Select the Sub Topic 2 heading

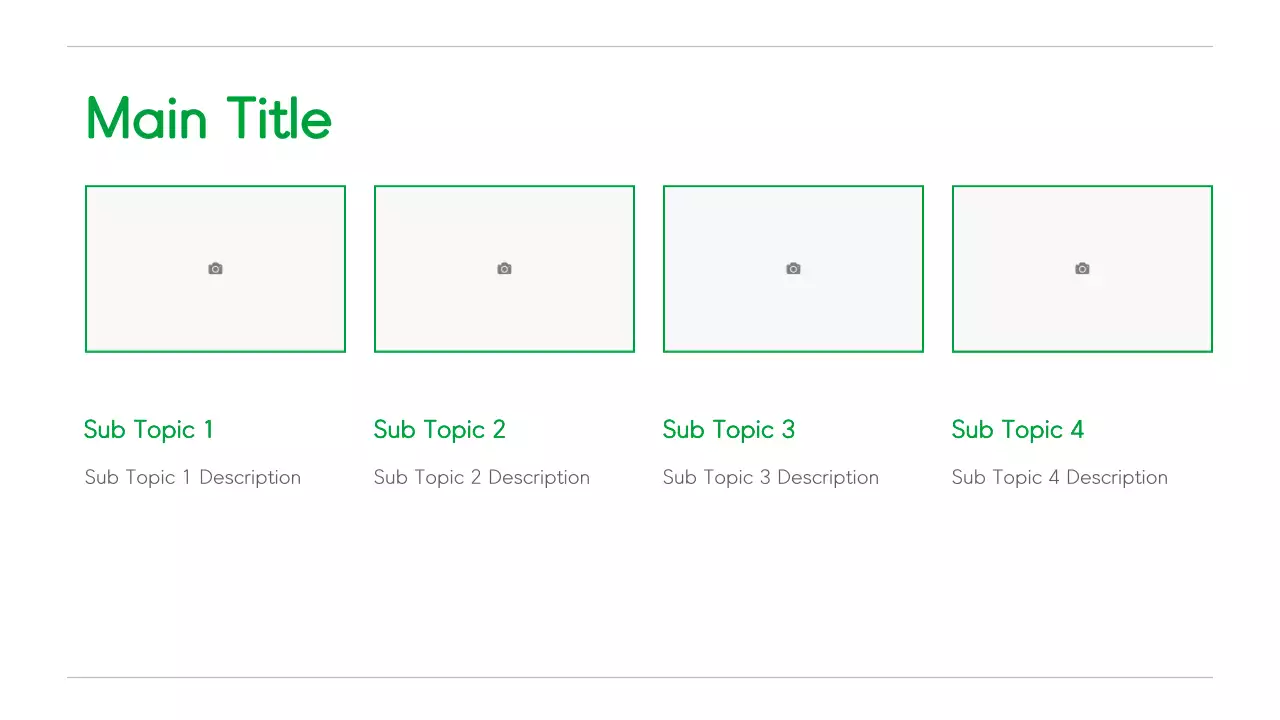440,430
